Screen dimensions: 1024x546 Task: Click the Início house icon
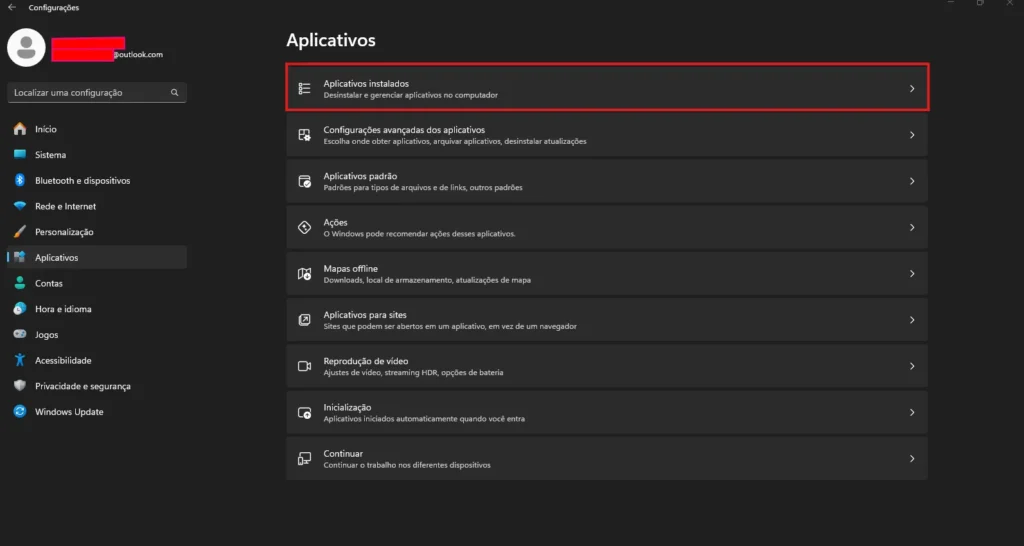coord(20,129)
